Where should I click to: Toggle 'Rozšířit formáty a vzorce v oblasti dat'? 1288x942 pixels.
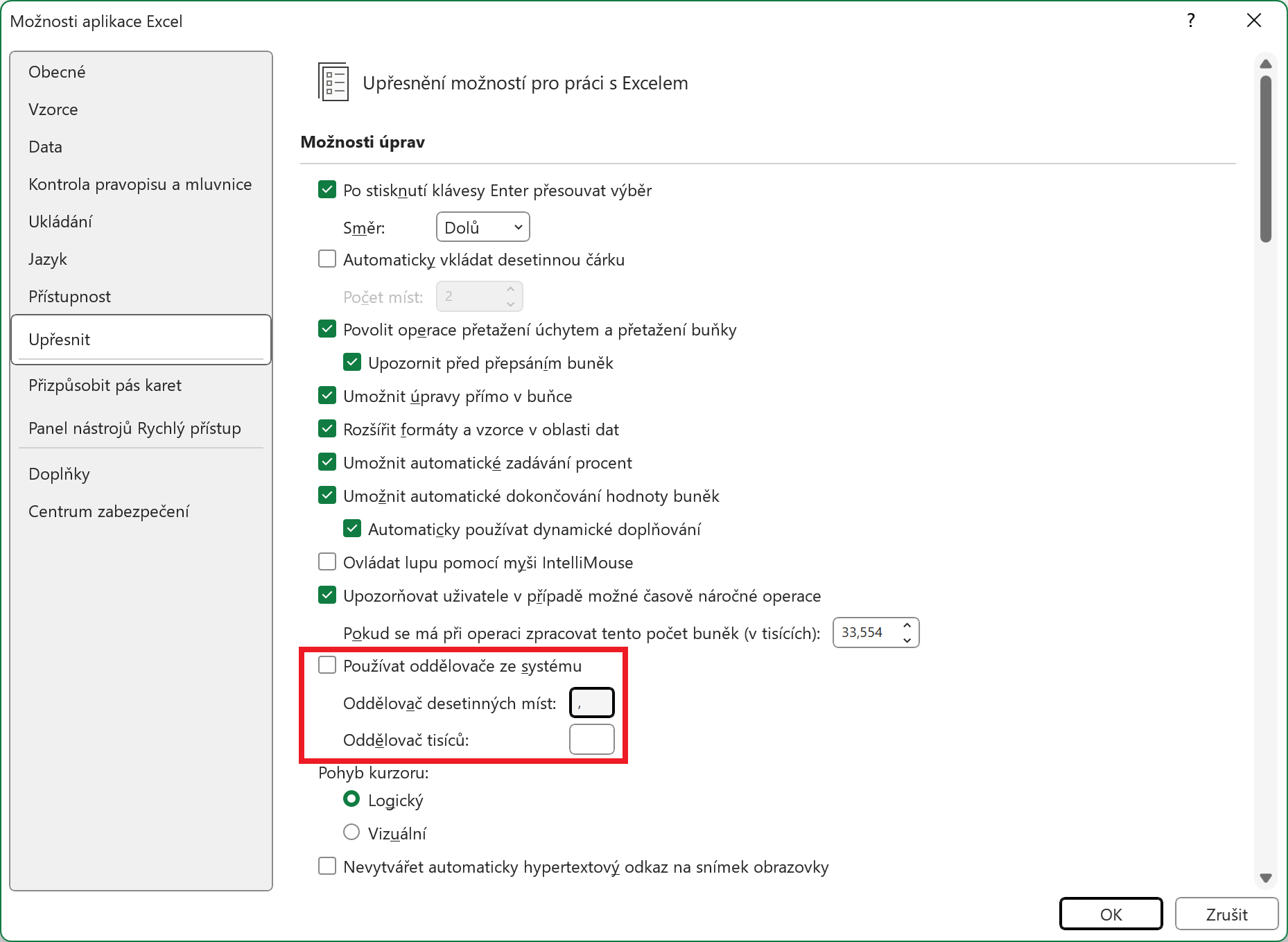[327, 429]
